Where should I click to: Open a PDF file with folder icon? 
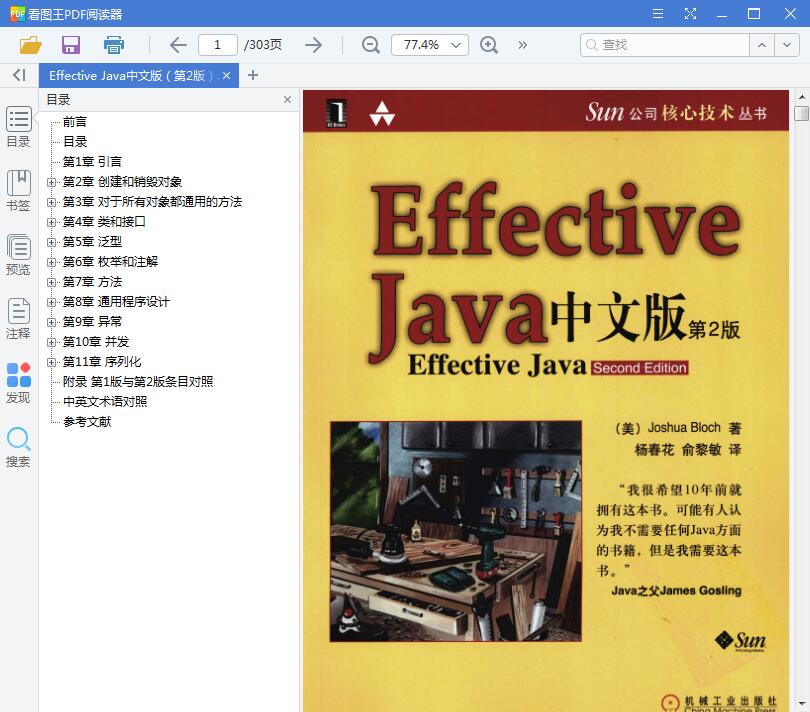(x=30, y=45)
